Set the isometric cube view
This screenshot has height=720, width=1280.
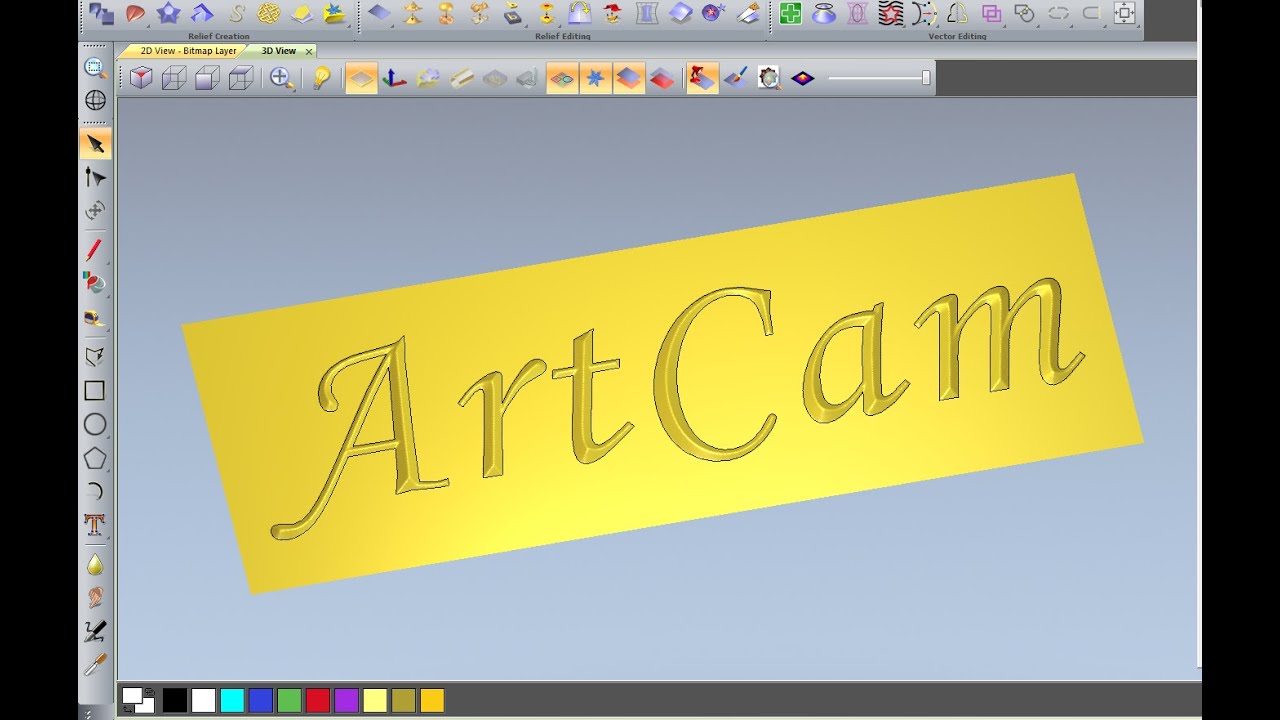coord(141,78)
